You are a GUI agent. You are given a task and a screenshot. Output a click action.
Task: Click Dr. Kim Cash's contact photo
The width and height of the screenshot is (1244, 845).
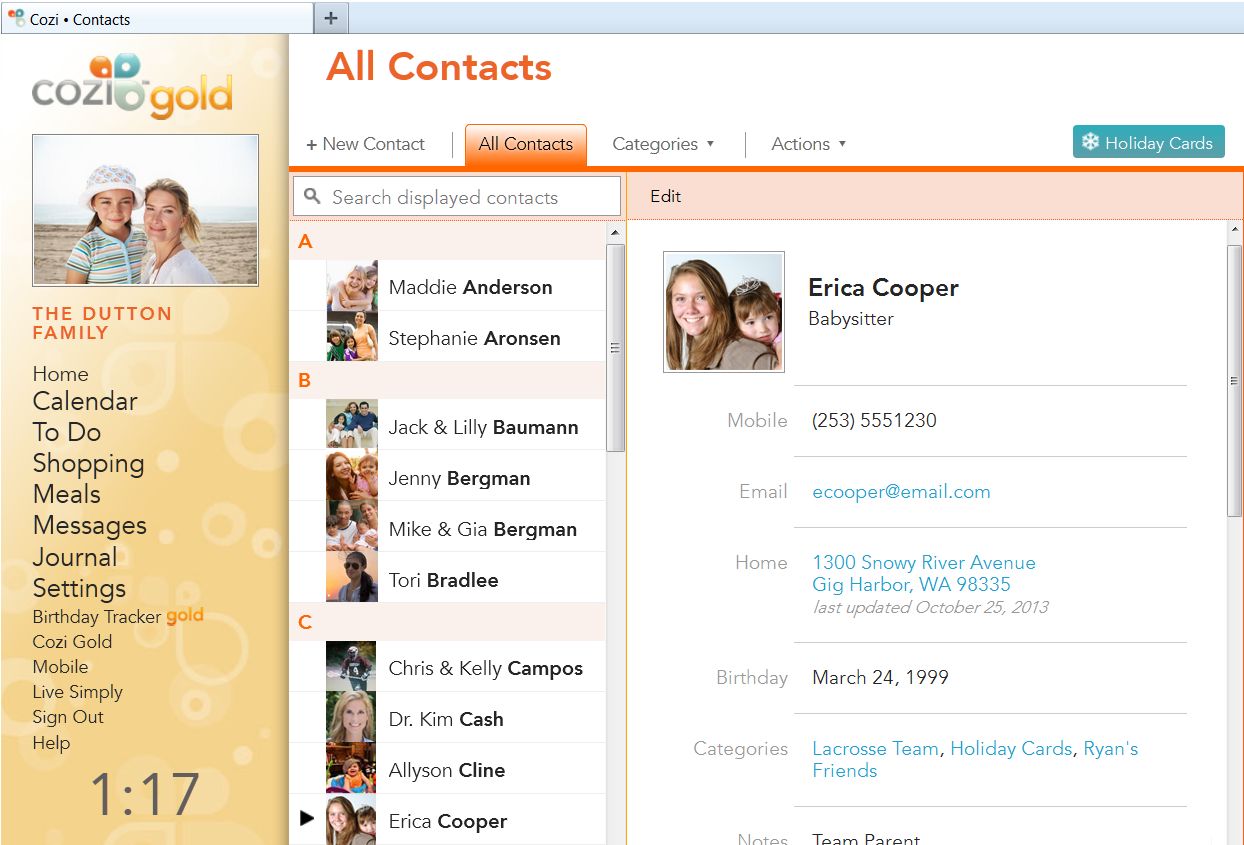pyautogui.click(x=352, y=718)
